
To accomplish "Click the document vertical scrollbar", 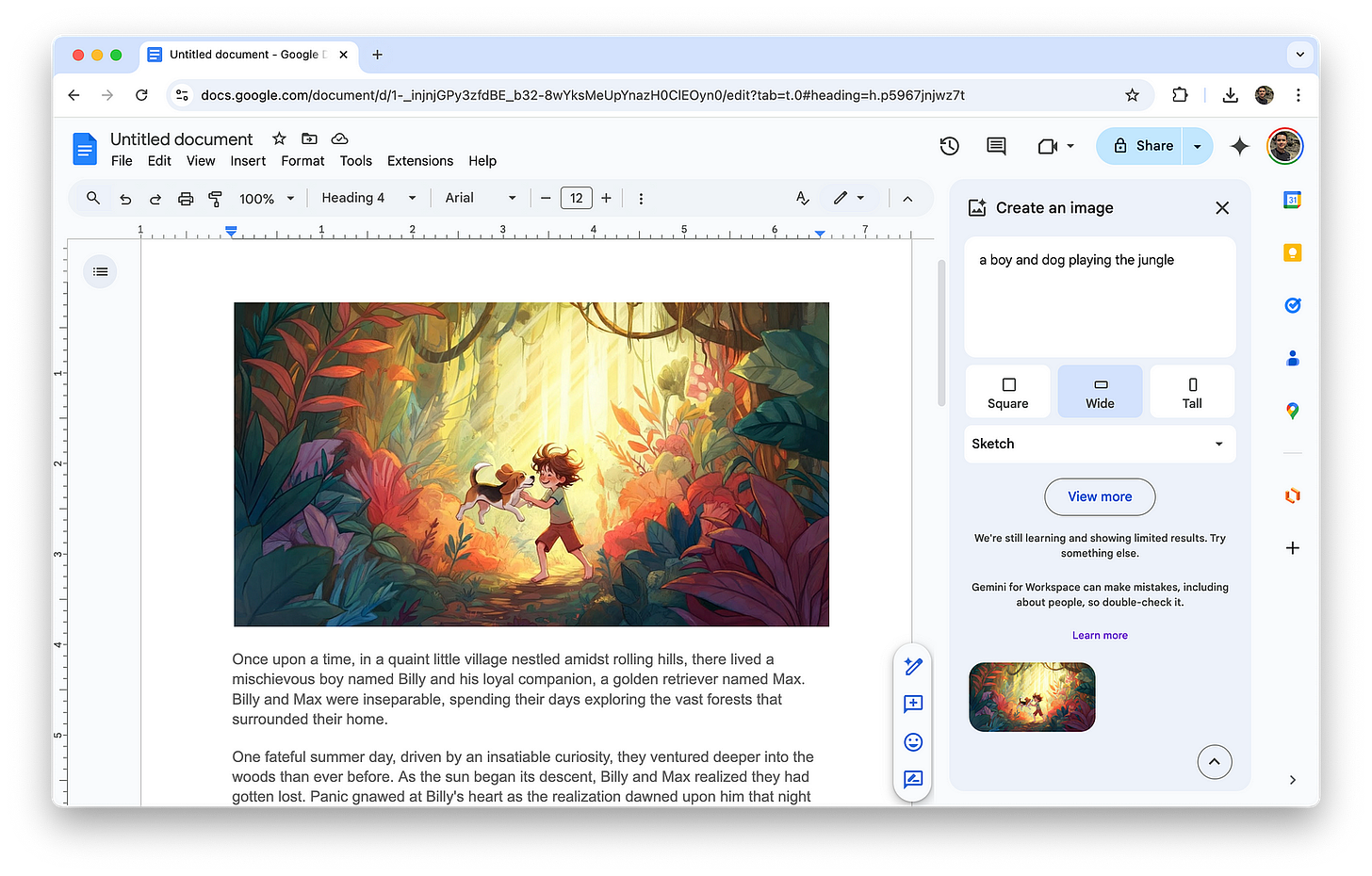I will point(940,333).
